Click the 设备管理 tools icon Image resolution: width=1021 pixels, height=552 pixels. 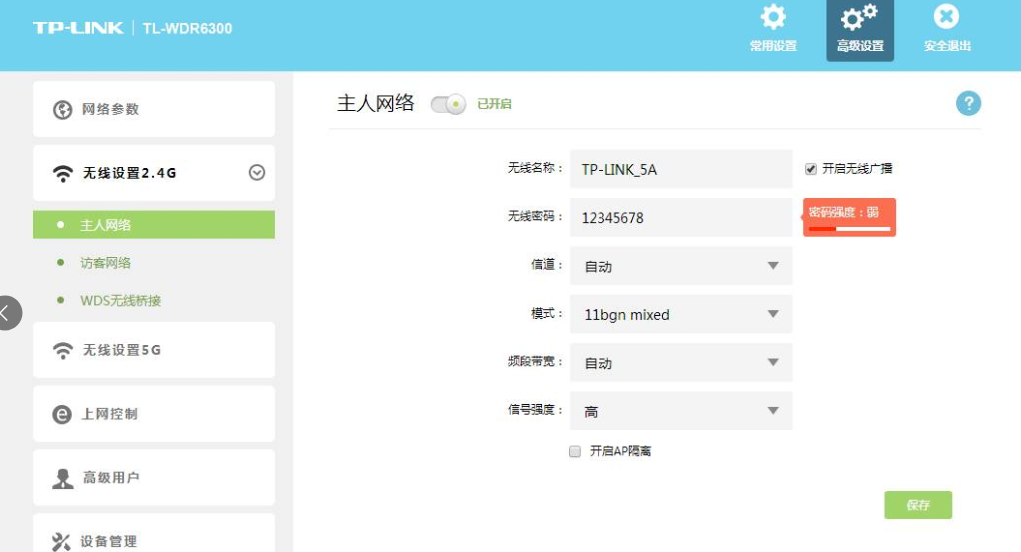[63, 541]
